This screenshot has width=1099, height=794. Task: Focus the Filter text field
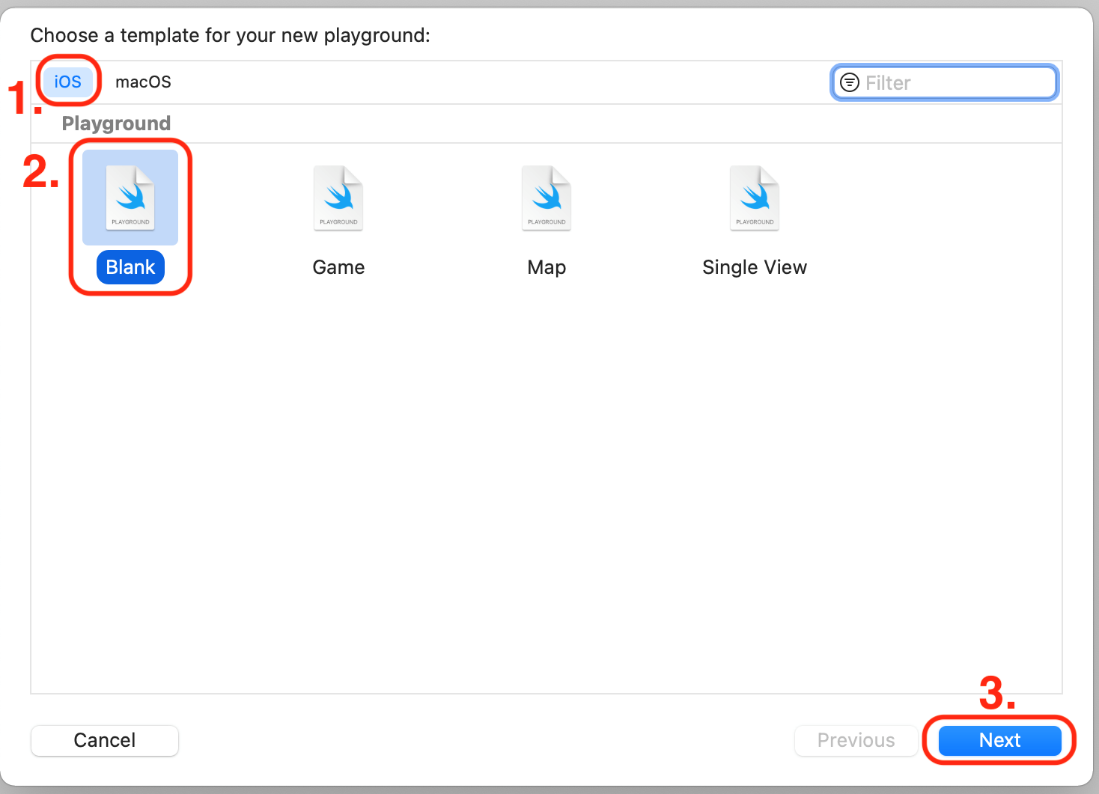point(955,83)
